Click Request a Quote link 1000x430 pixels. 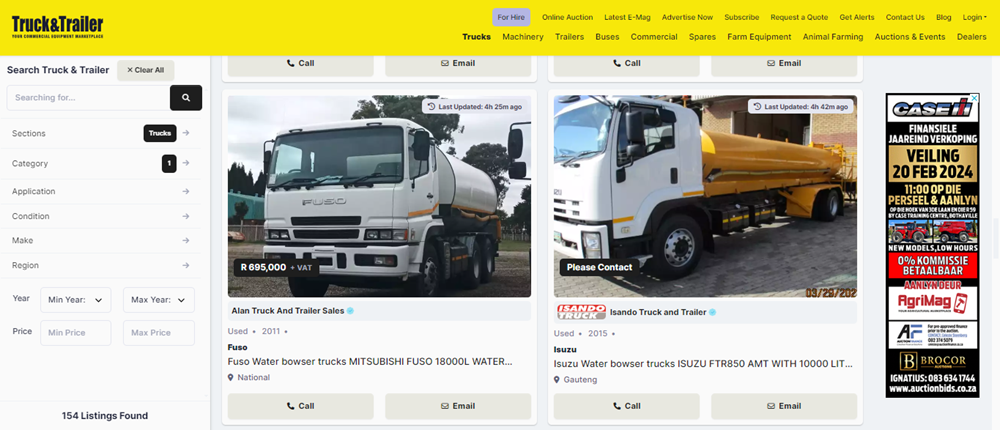click(799, 17)
